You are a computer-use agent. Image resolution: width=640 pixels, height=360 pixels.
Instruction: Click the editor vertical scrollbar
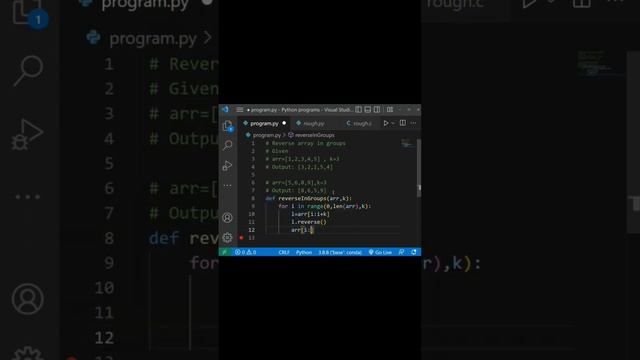coord(419,169)
